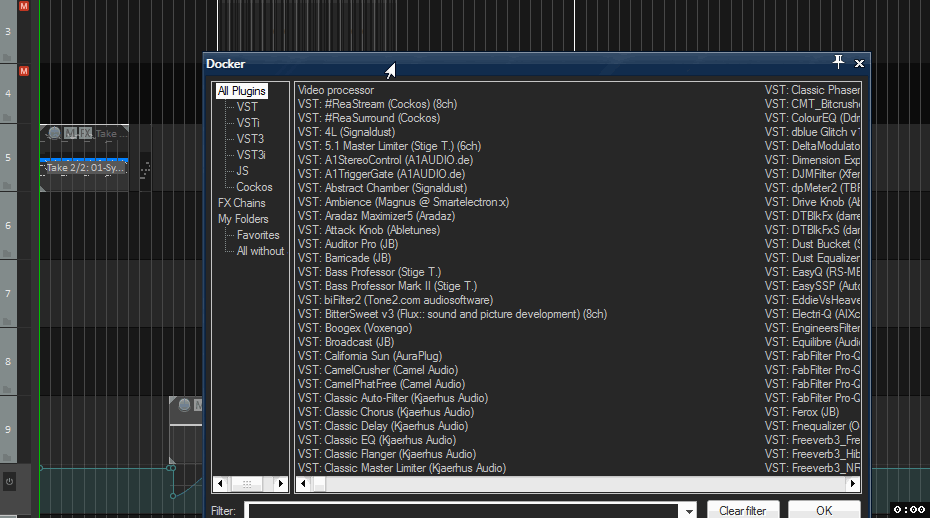
Task: Select VST: Classic Master Limiter plugin
Action: point(402,468)
